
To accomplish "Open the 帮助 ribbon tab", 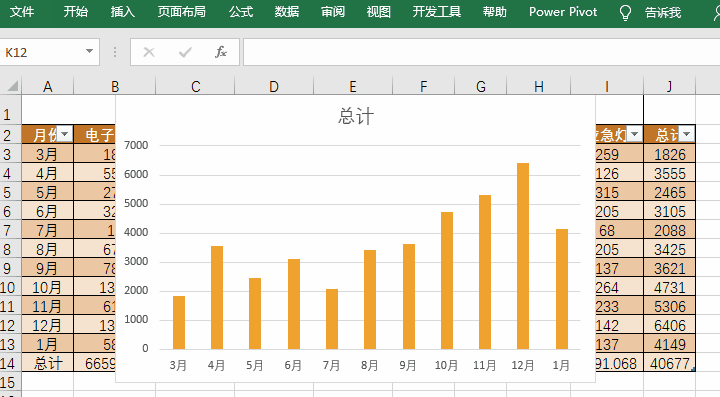I will click(x=495, y=11).
